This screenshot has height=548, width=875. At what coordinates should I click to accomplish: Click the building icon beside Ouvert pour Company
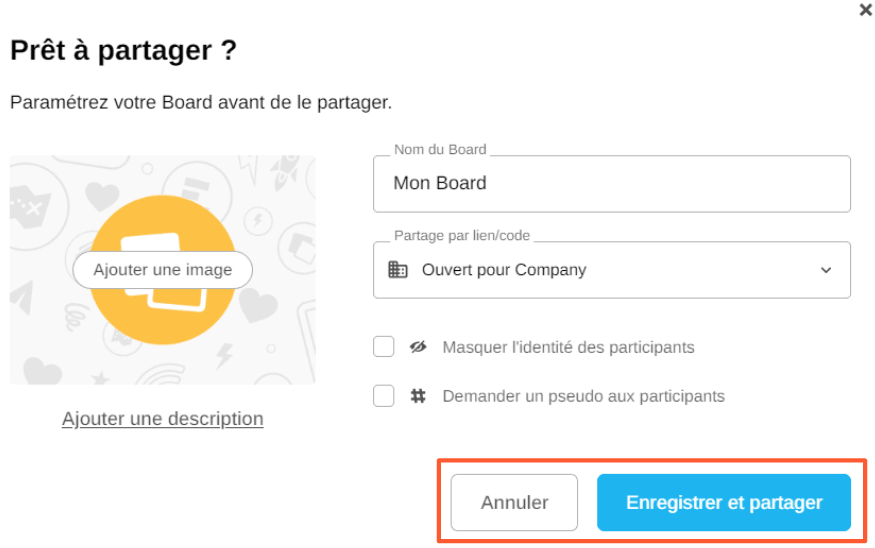398,270
